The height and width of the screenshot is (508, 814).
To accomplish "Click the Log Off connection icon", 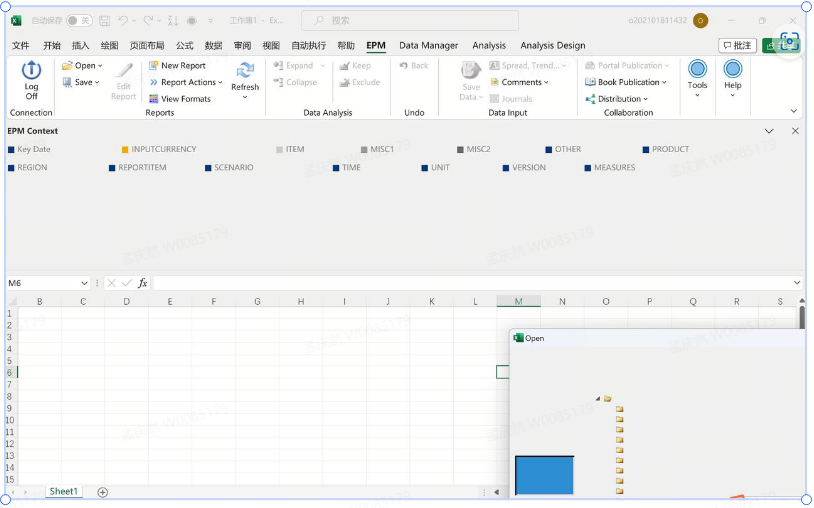I will coord(31,70).
